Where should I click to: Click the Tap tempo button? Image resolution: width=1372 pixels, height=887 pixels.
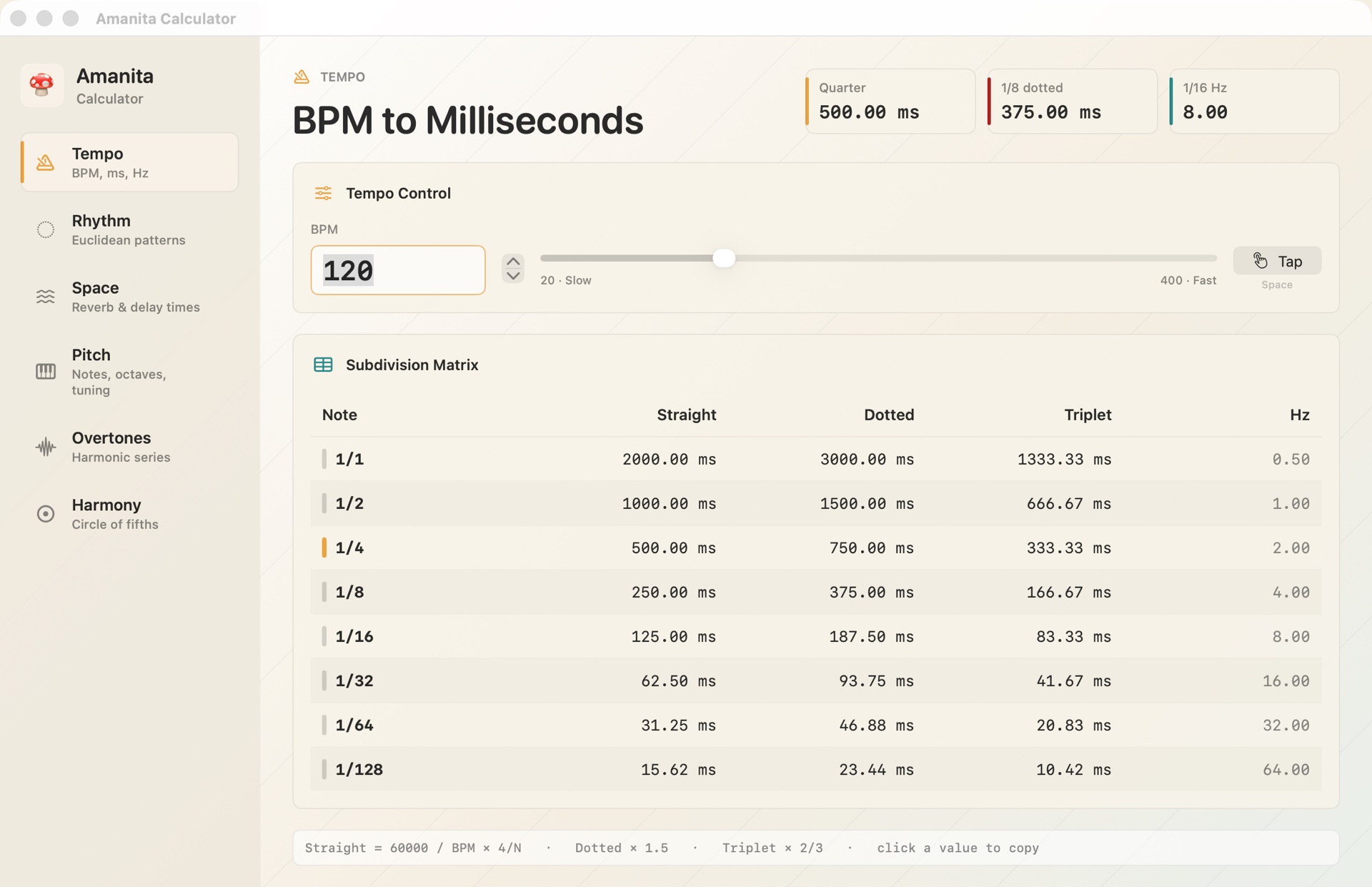tap(1277, 261)
